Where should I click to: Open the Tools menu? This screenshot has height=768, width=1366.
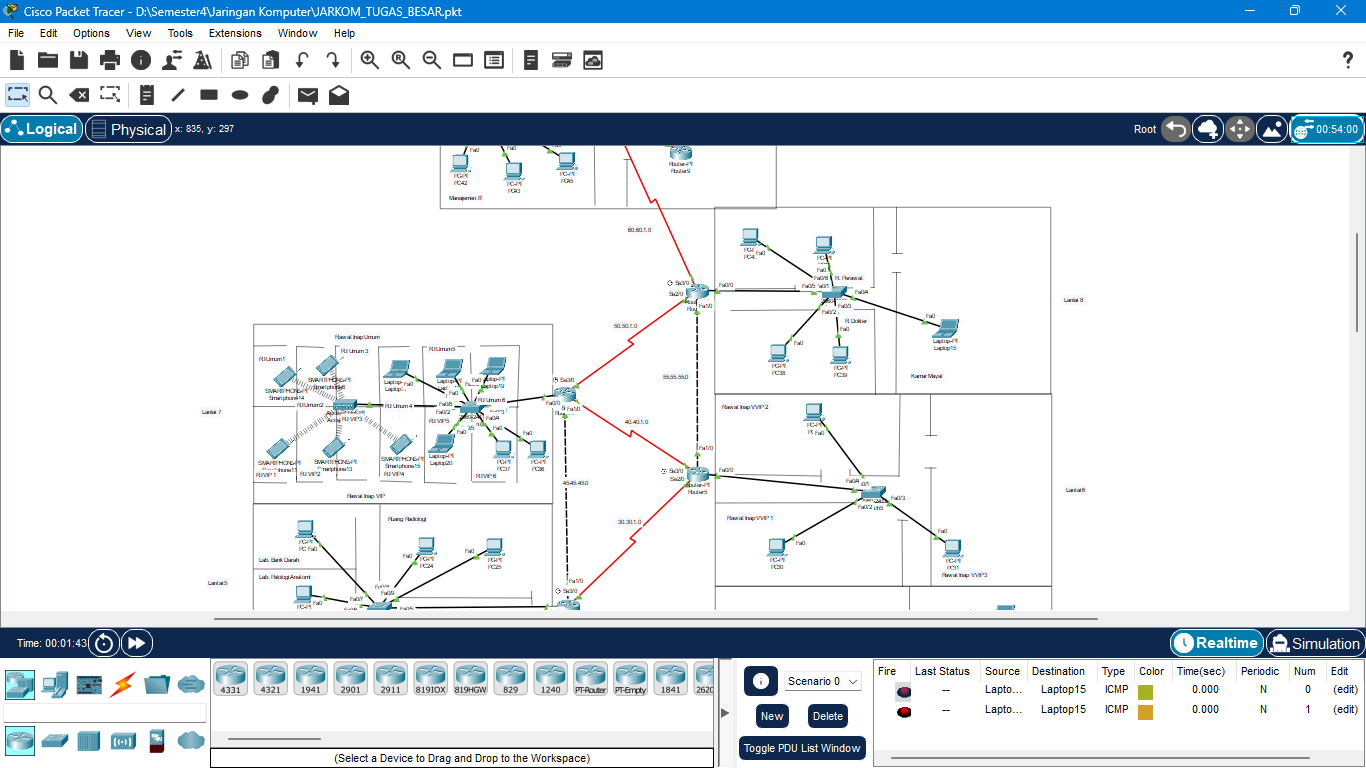coord(180,33)
